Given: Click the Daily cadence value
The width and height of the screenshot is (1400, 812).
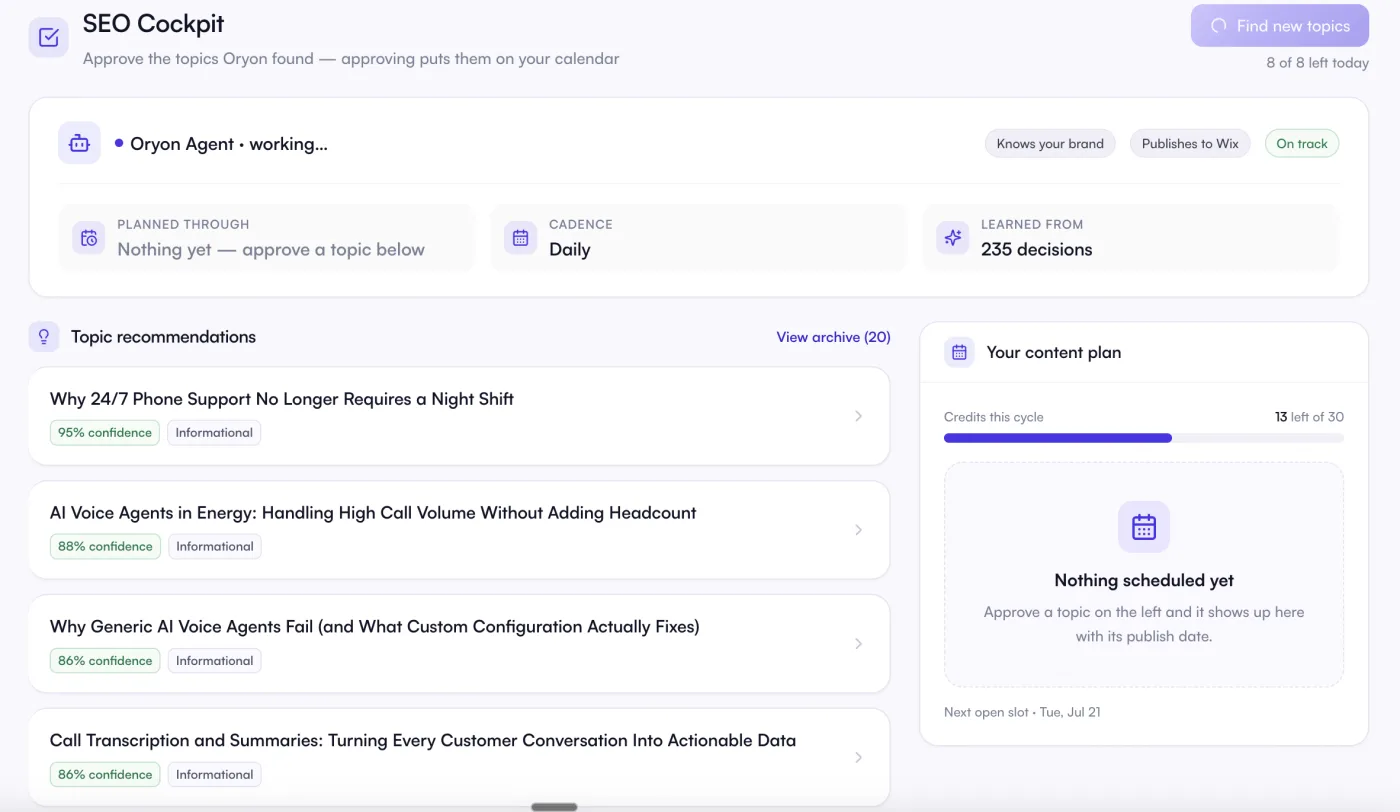Looking at the screenshot, I should (570, 250).
